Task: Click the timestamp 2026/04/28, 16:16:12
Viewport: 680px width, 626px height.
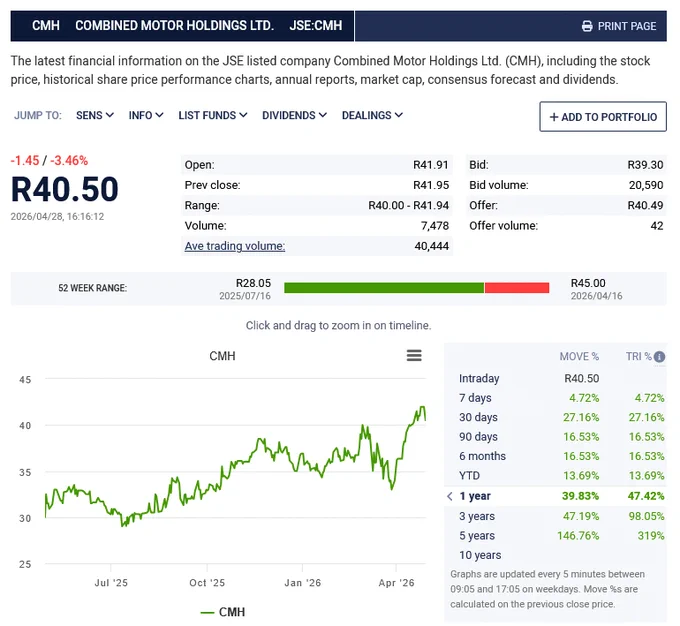Action: point(57,216)
